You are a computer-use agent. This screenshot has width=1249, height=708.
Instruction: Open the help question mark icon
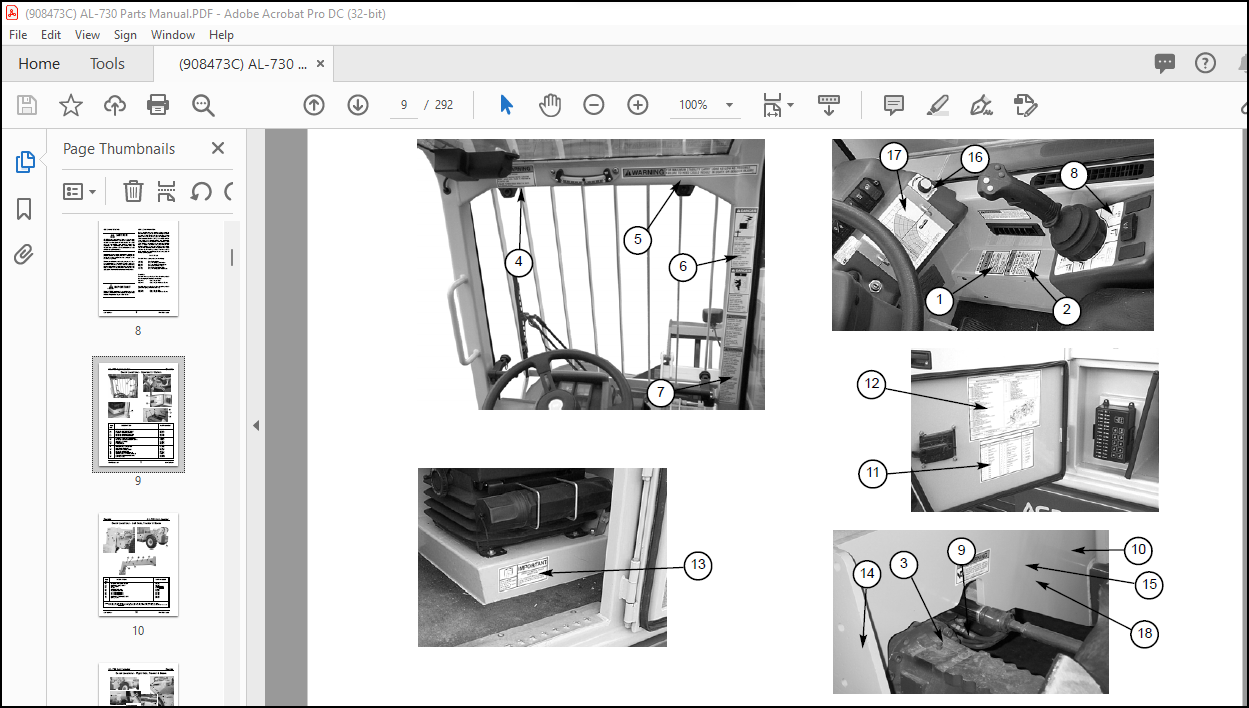coord(1205,63)
